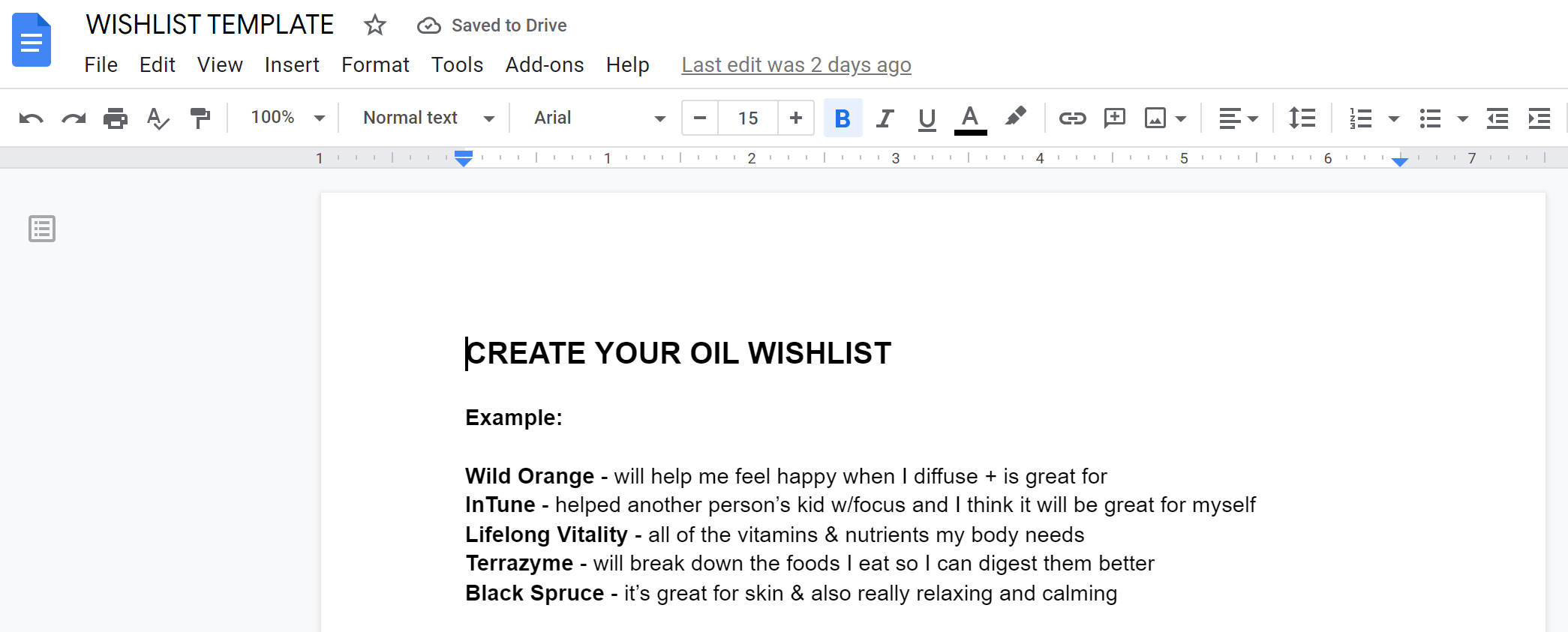Open the 100% zoom dropdown
The height and width of the screenshot is (632, 1568).
click(x=287, y=118)
